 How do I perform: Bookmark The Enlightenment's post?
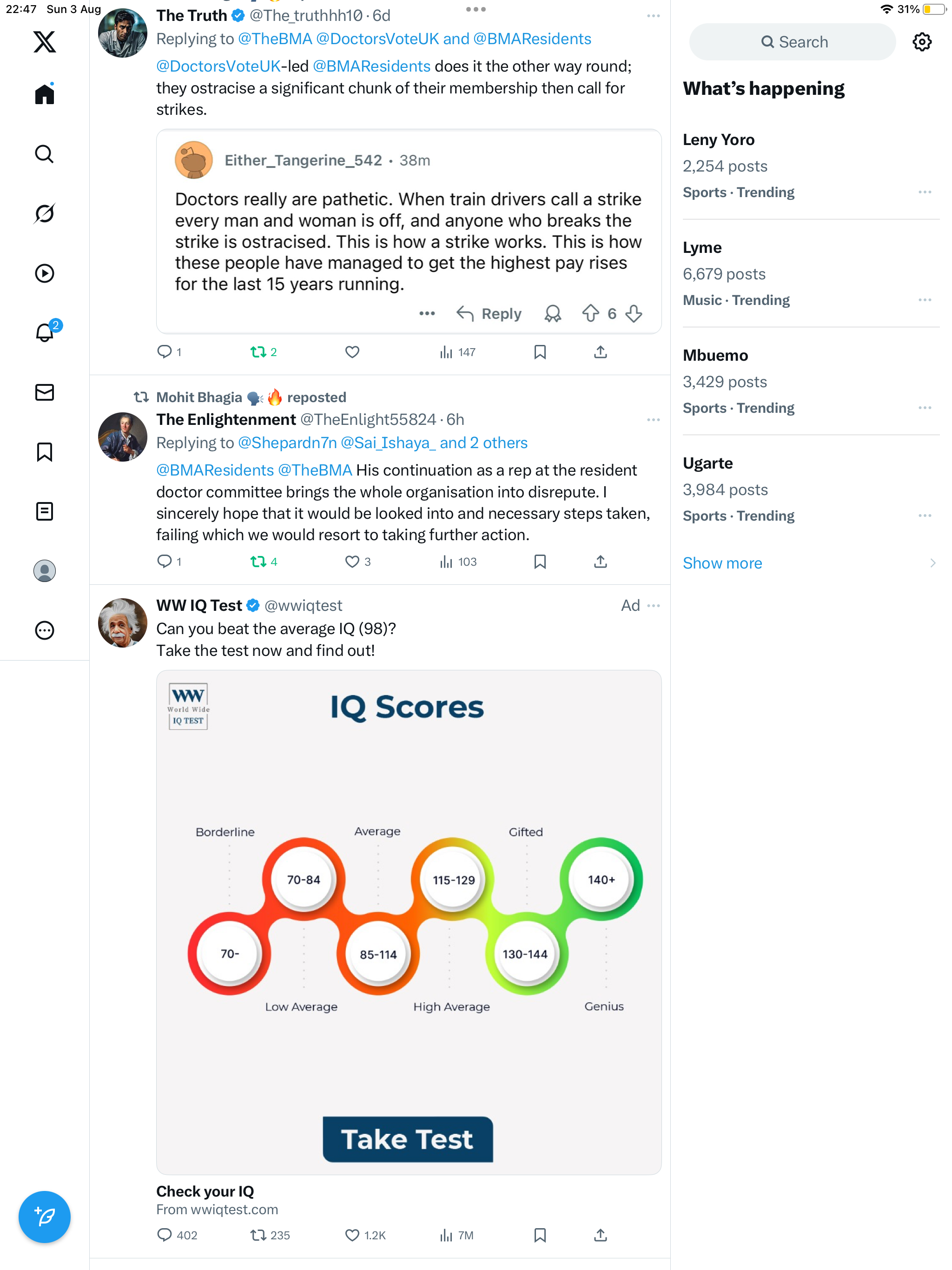(x=540, y=562)
